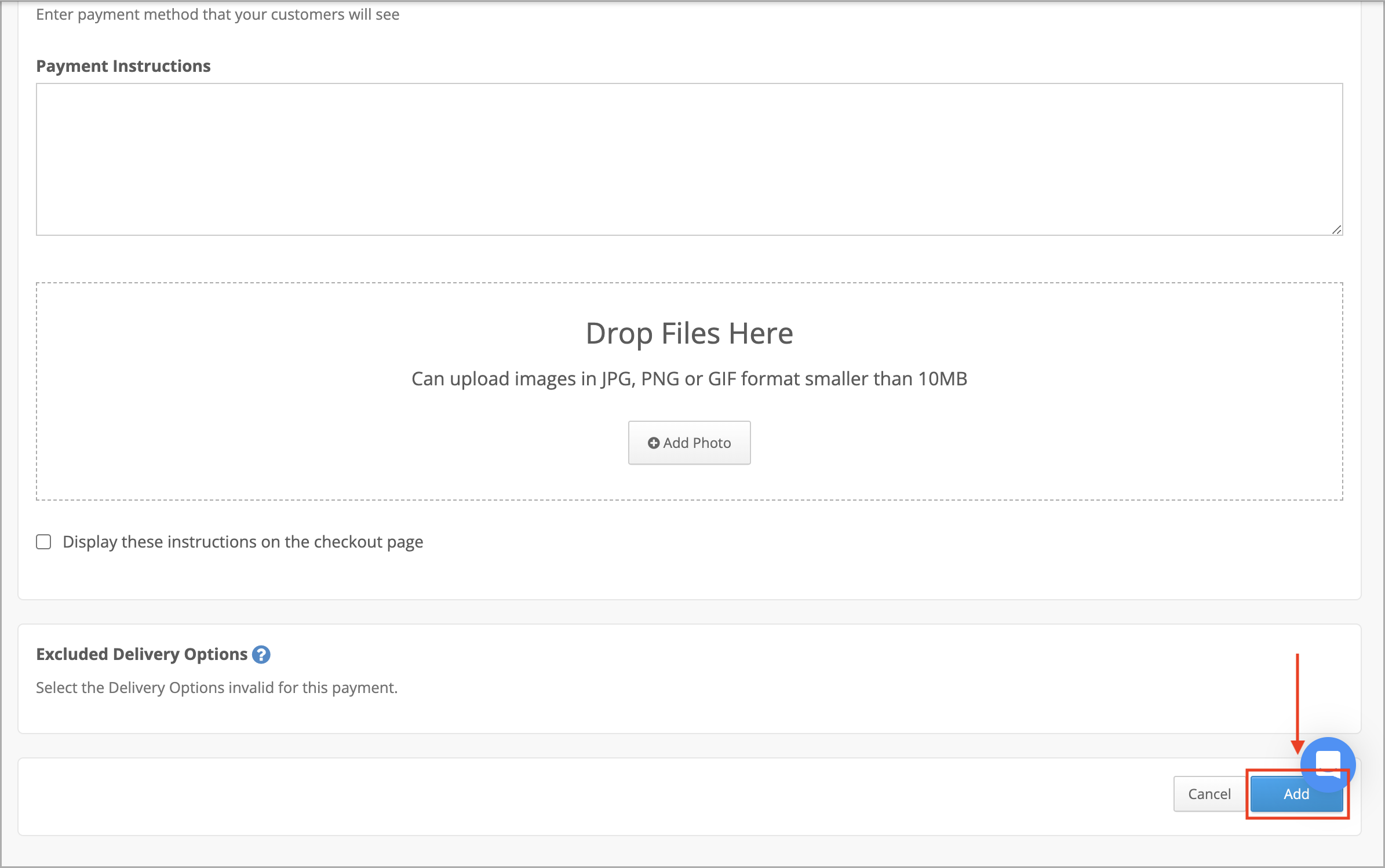The height and width of the screenshot is (868, 1385).
Task: Enable display instructions on checkout page checkbox
Action: 43,542
